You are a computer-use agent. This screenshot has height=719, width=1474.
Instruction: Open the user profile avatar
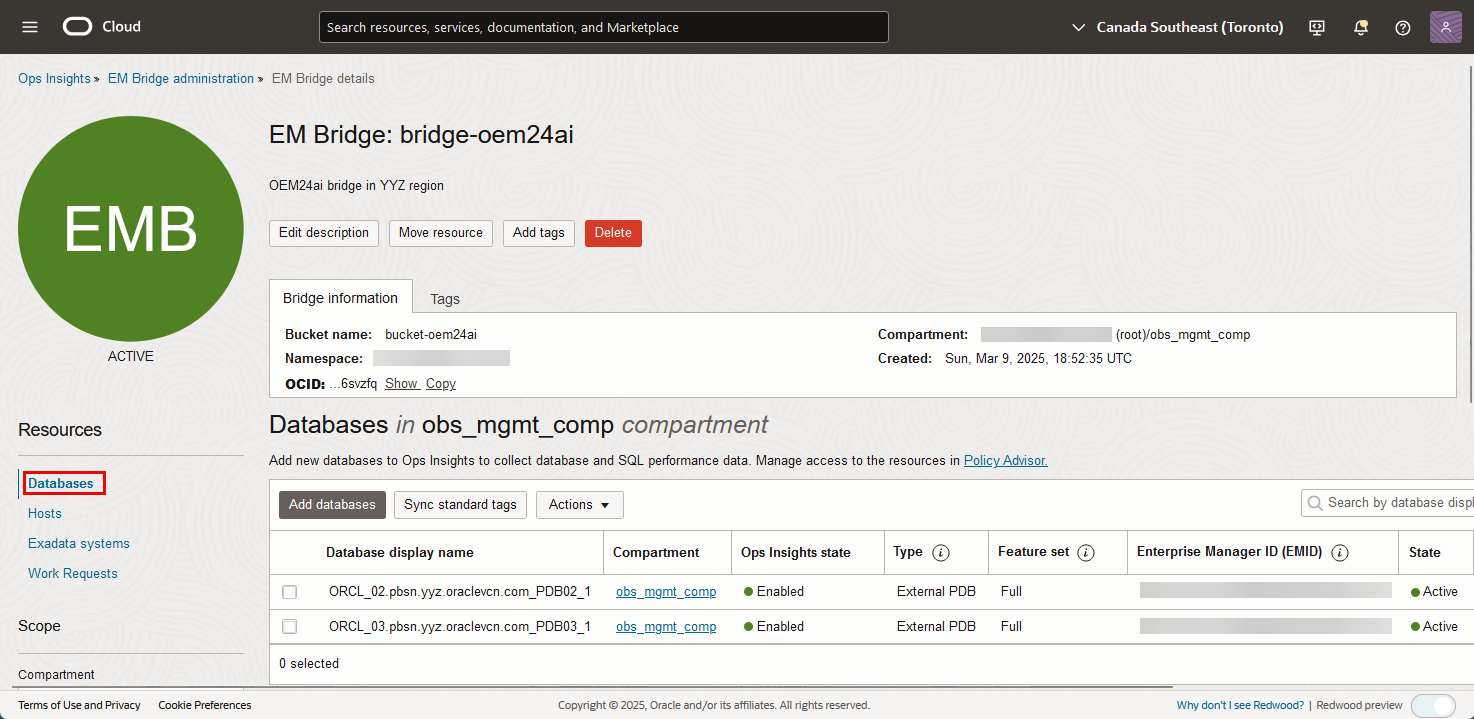(x=1445, y=27)
